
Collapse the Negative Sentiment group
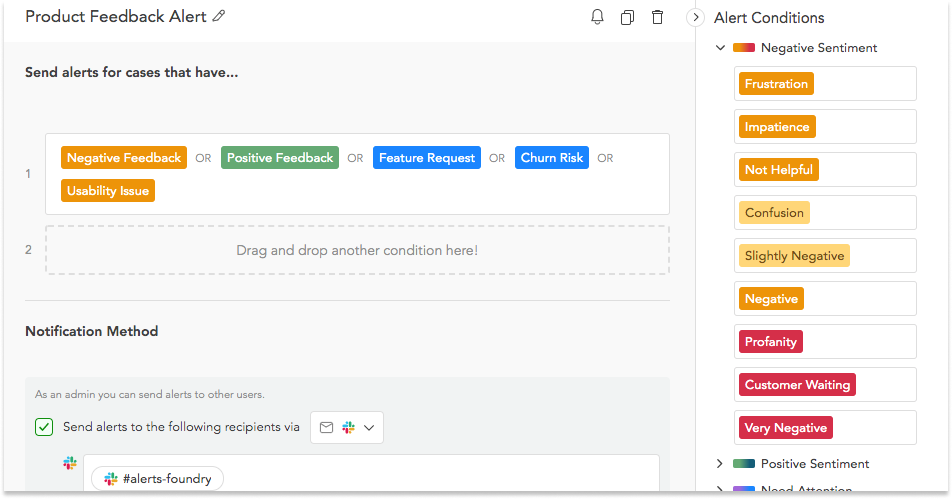point(720,47)
